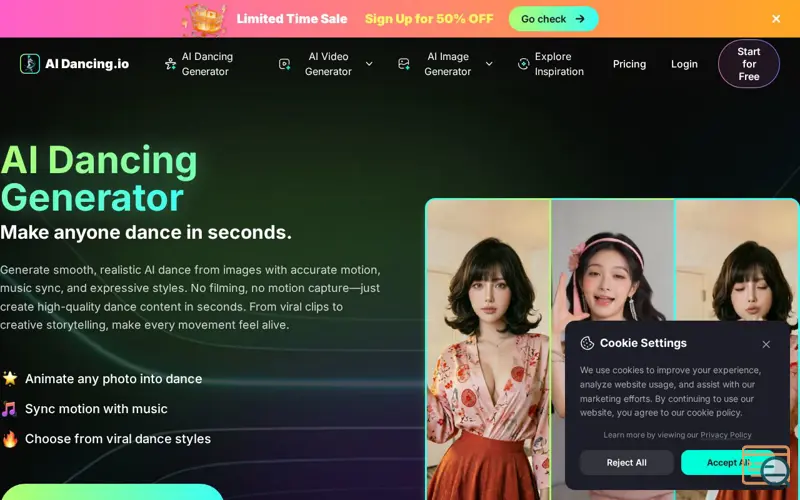Click the star icon beside Animate any photo
Image resolution: width=800 pixels, height=500 pixels.
[x=10, y=378]
